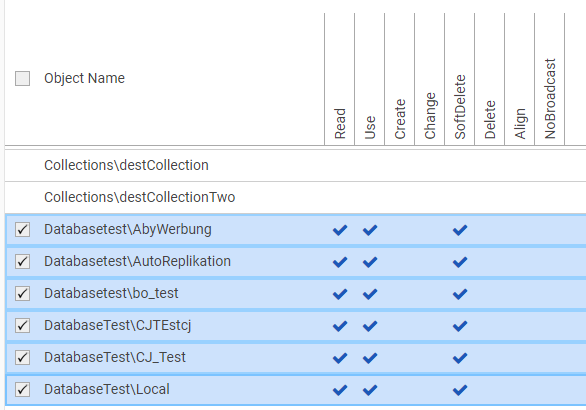Click the NoBroadcast column header

click(x=550, y=99)
